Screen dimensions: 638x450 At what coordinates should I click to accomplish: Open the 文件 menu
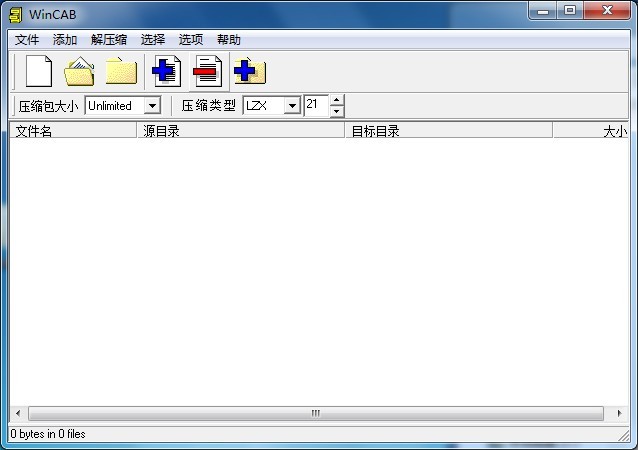click(x=27, y=40)
